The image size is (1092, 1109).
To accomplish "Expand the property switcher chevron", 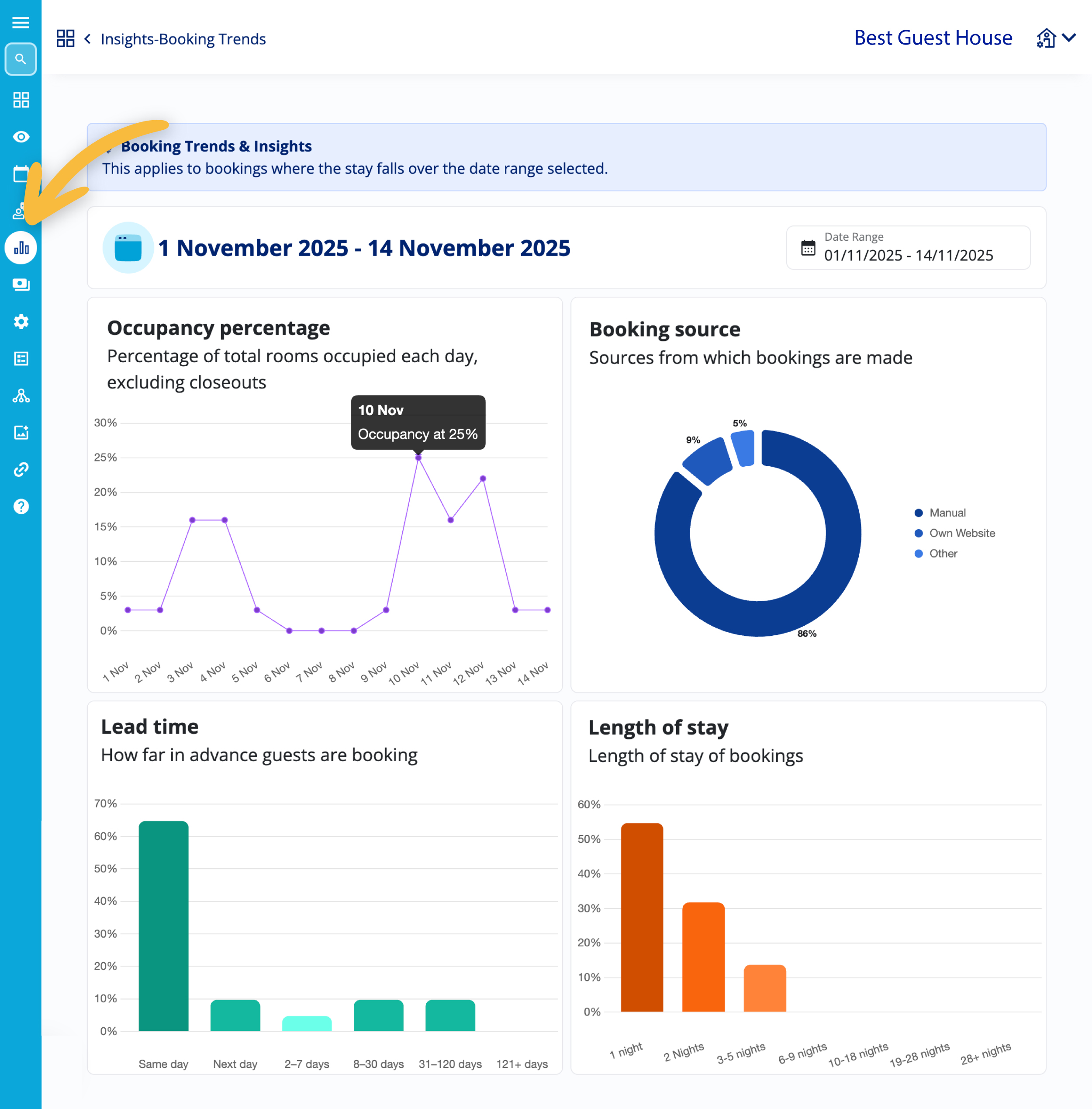I will (1068, 38).
